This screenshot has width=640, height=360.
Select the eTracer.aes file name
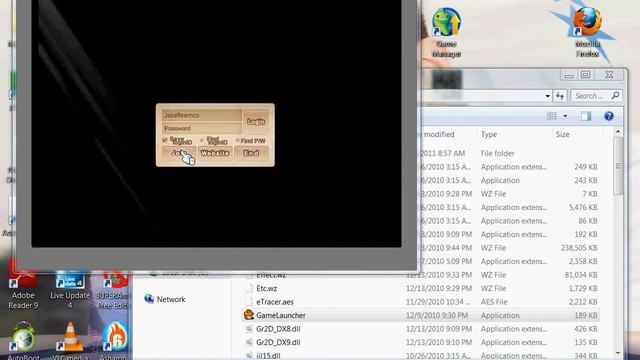[275, 302]
